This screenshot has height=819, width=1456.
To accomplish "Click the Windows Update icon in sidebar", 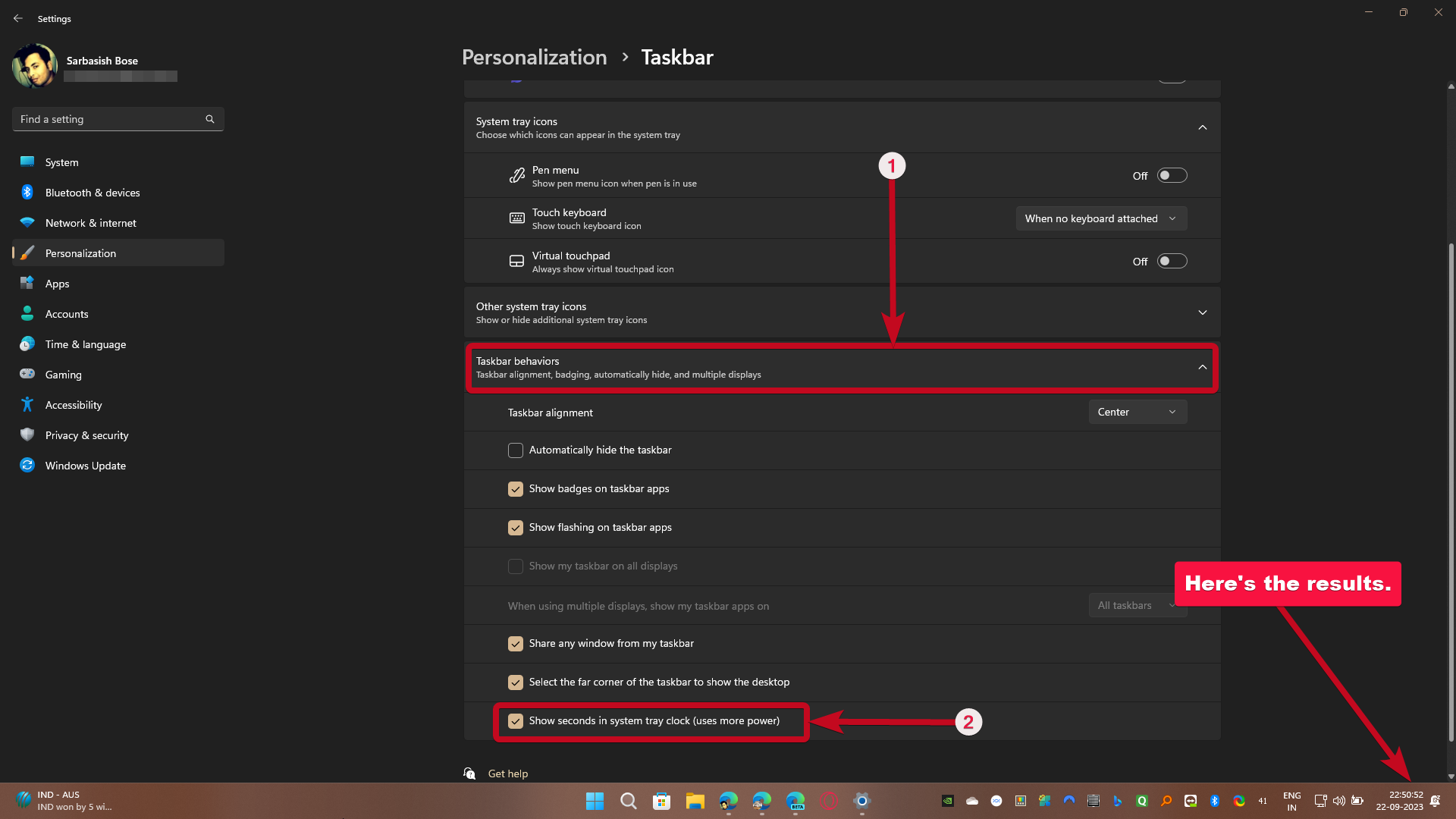I will [29, 465].
